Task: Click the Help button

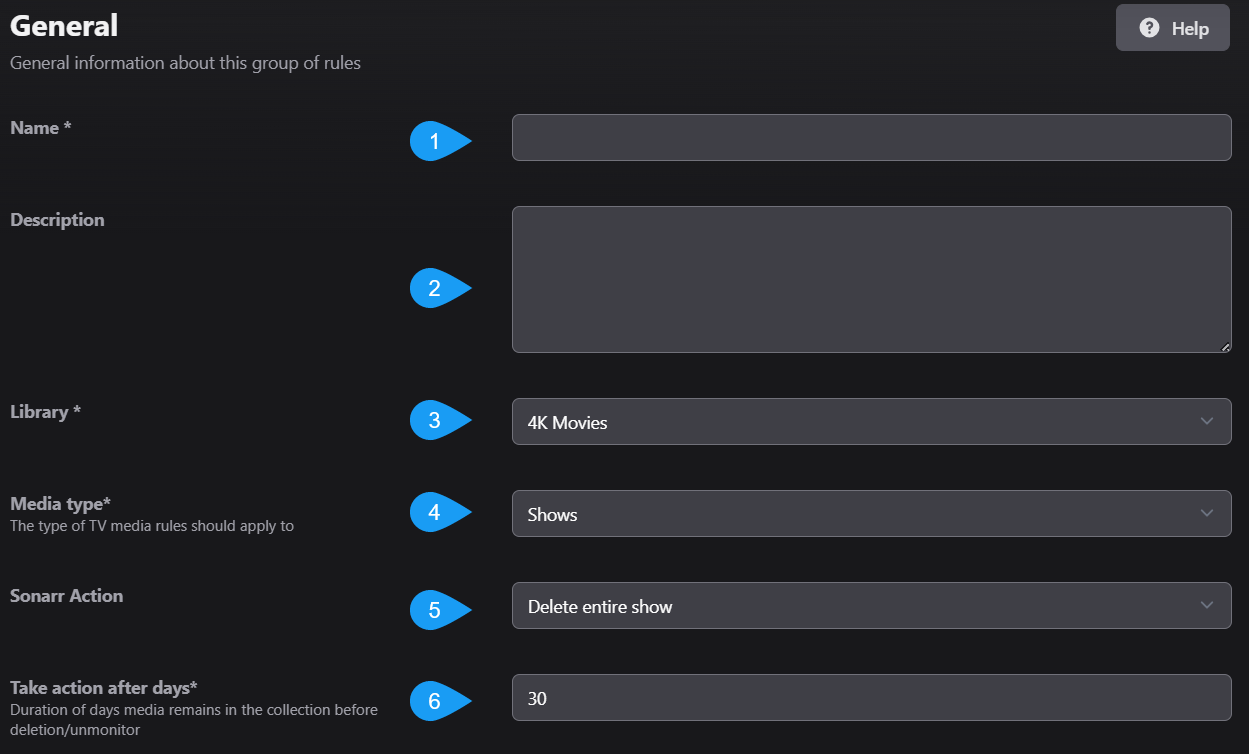Action: [x=1172, y=27]
